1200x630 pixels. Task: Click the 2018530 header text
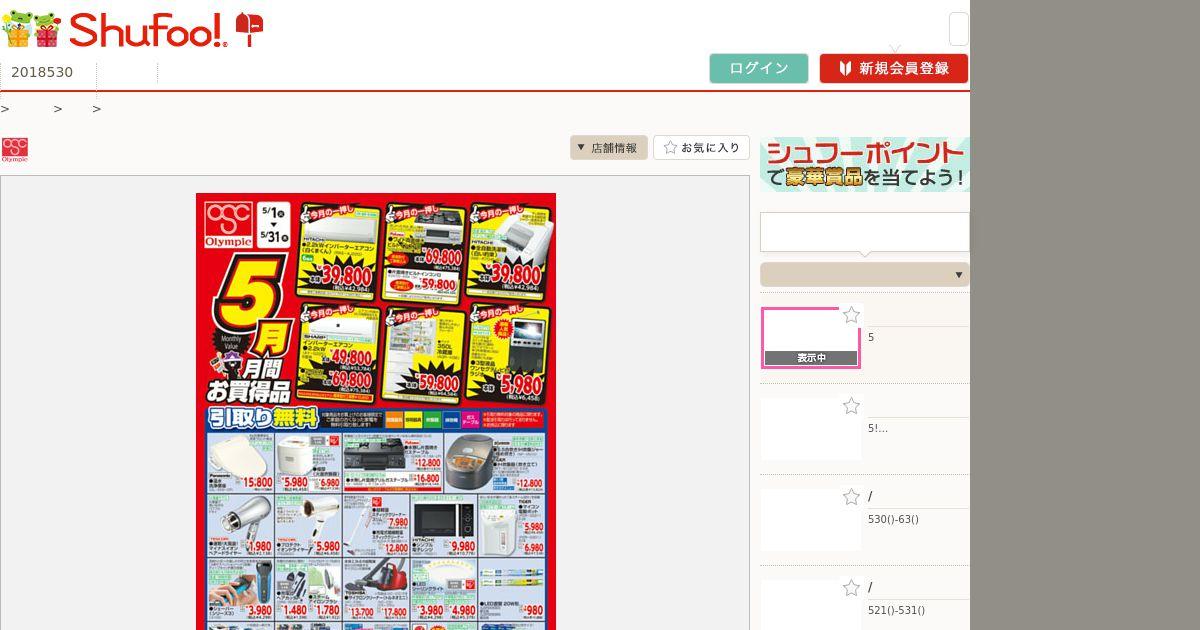click(42, 72)
